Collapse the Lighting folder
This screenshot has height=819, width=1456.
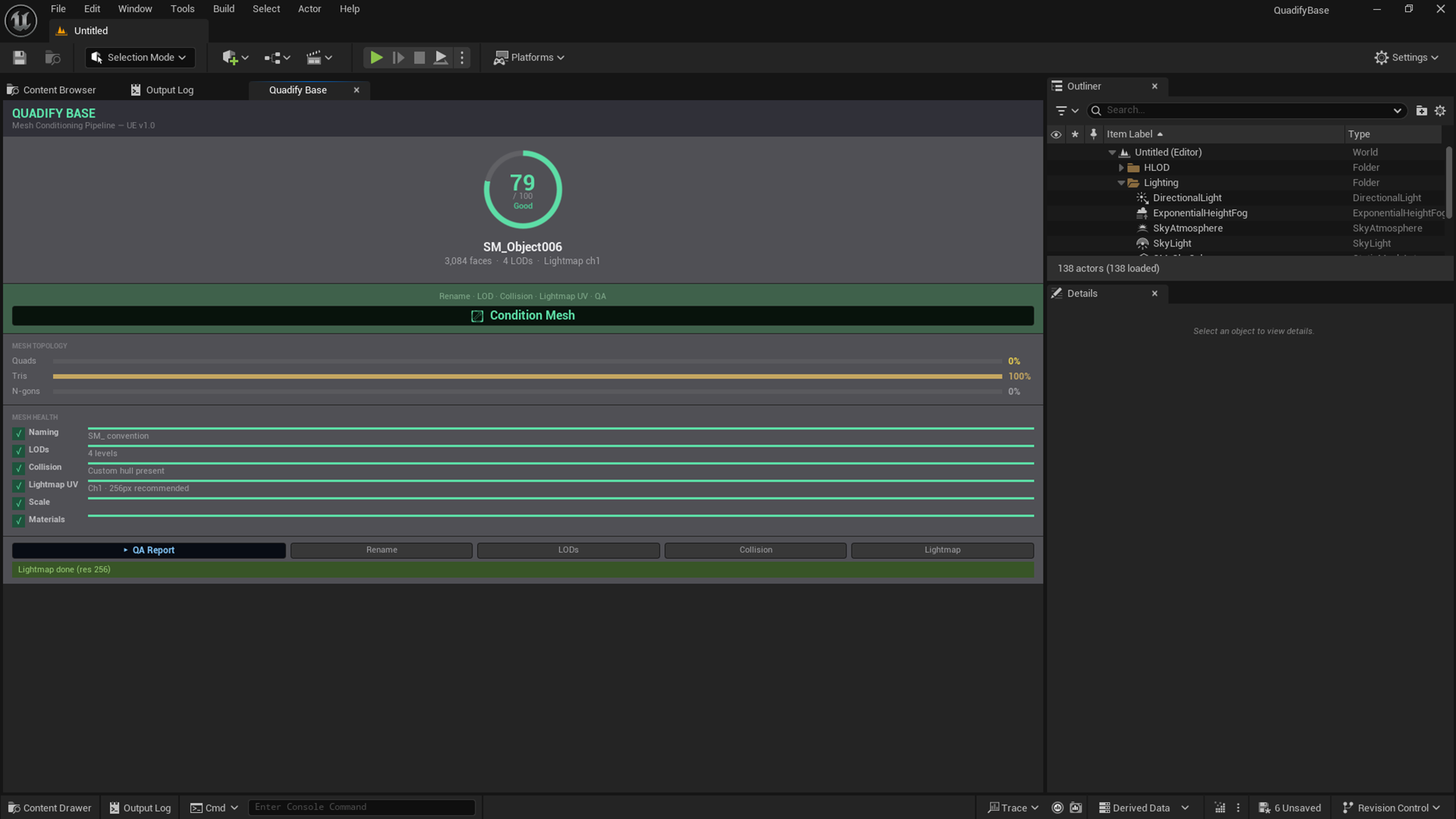pos(1122,183)
